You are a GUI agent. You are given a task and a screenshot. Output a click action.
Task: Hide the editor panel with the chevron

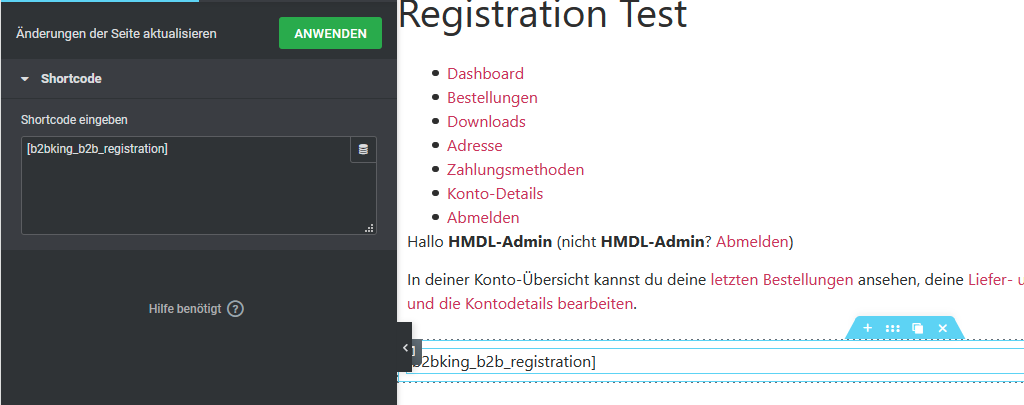coord(405,348)
